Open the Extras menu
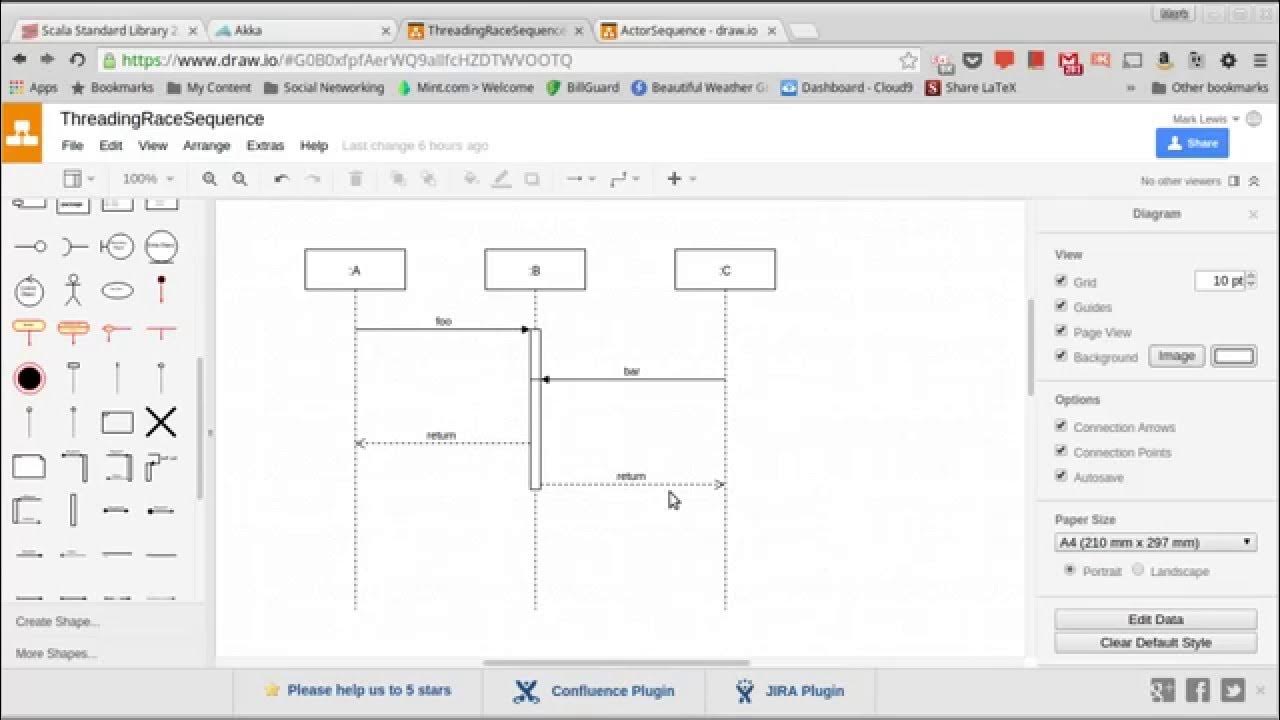The image size is (1280, 720). coord(265,146)
